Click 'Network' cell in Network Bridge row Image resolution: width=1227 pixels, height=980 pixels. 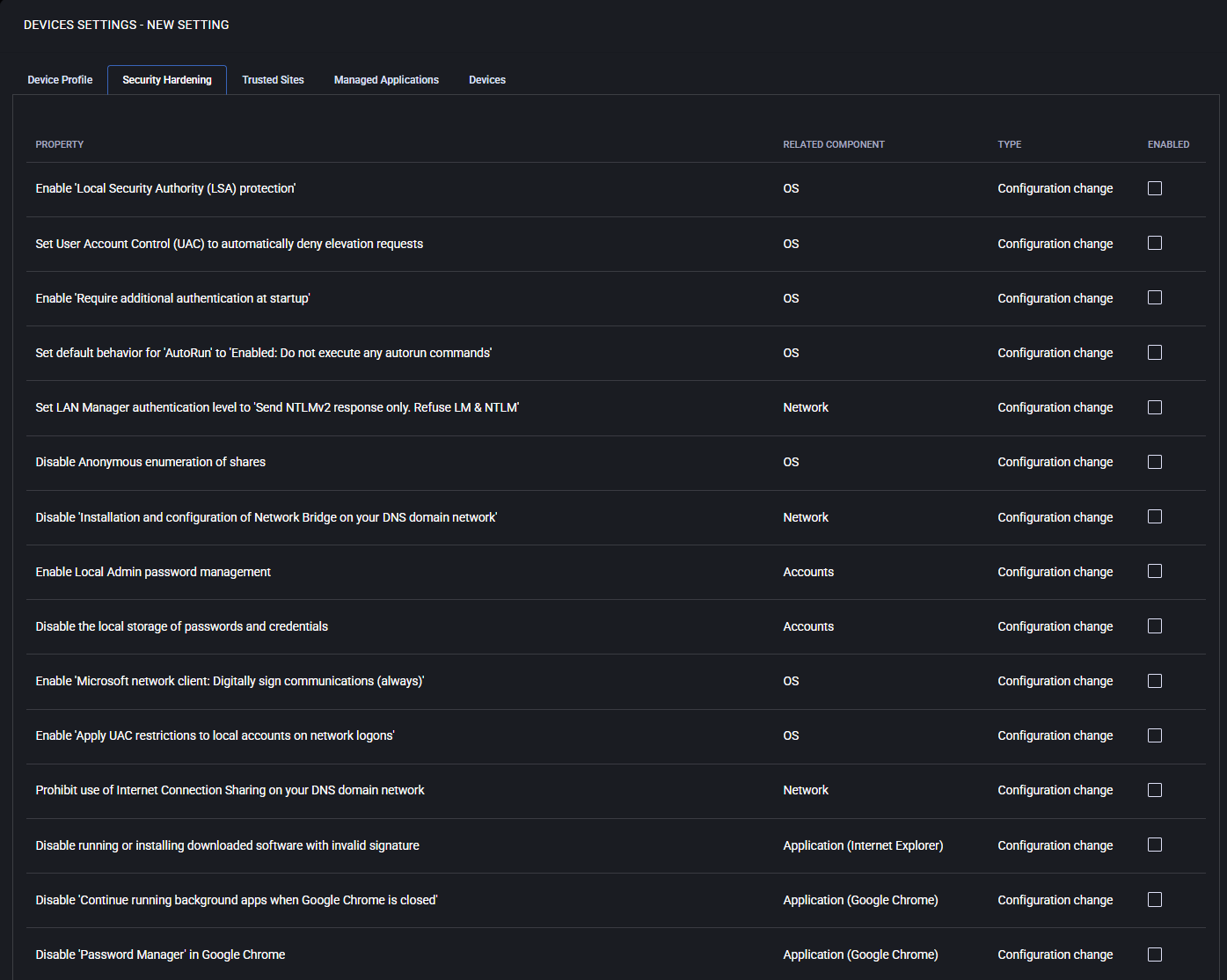coord(806,517)
